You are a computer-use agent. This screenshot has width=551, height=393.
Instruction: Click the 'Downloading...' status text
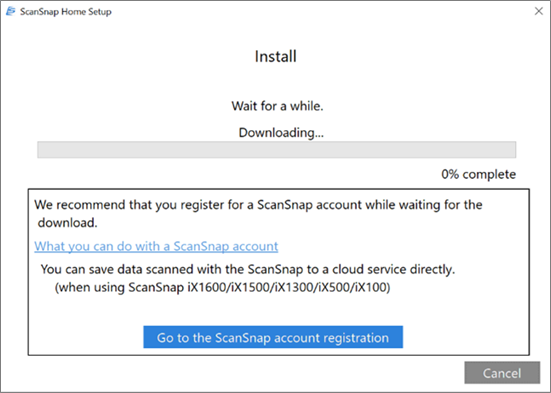click(x=281, y=133)
